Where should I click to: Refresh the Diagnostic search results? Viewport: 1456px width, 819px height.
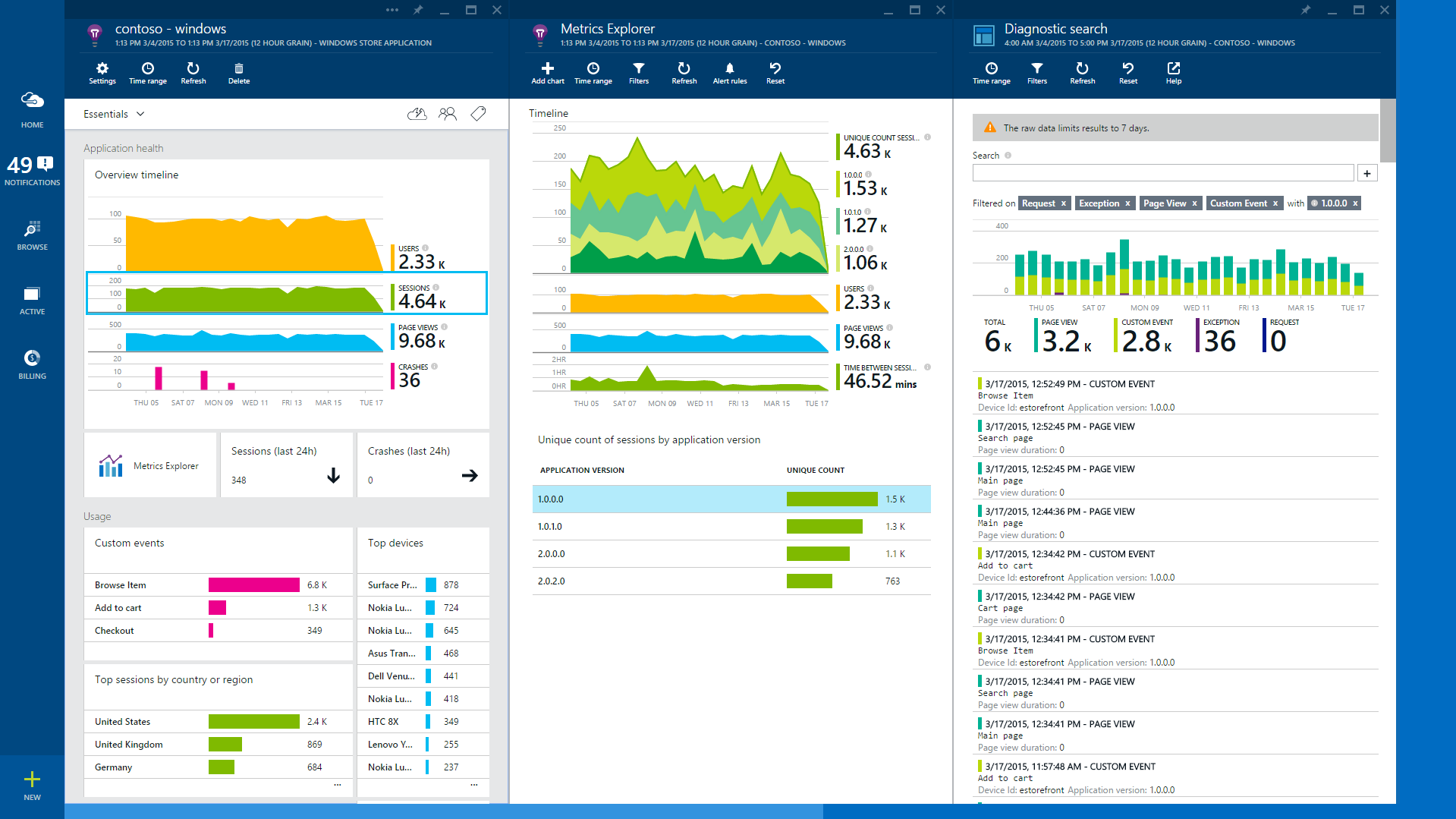(x=1082, y=73)
